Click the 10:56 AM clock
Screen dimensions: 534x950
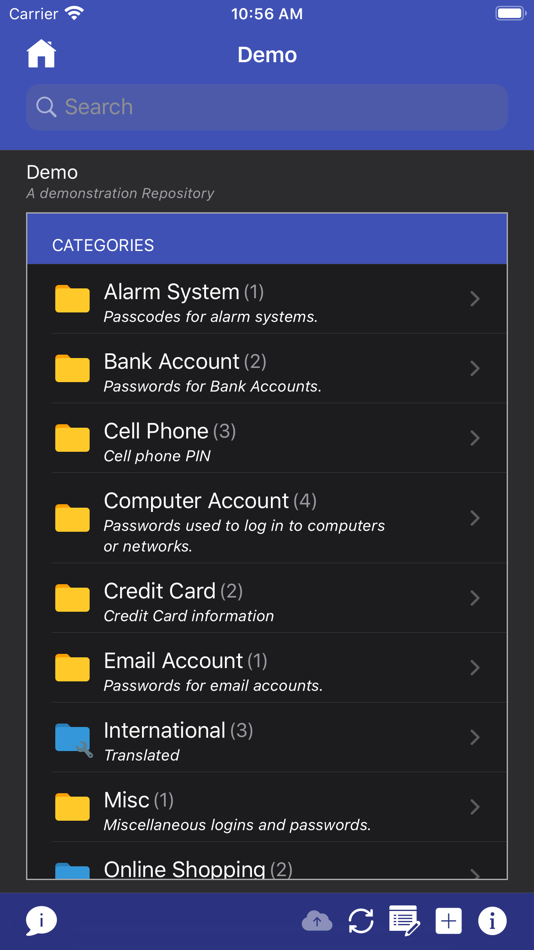coord(267,14)
